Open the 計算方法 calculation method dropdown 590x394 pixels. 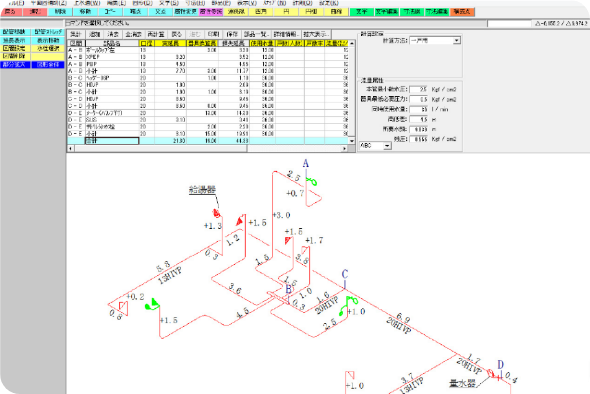click(435, 40)
